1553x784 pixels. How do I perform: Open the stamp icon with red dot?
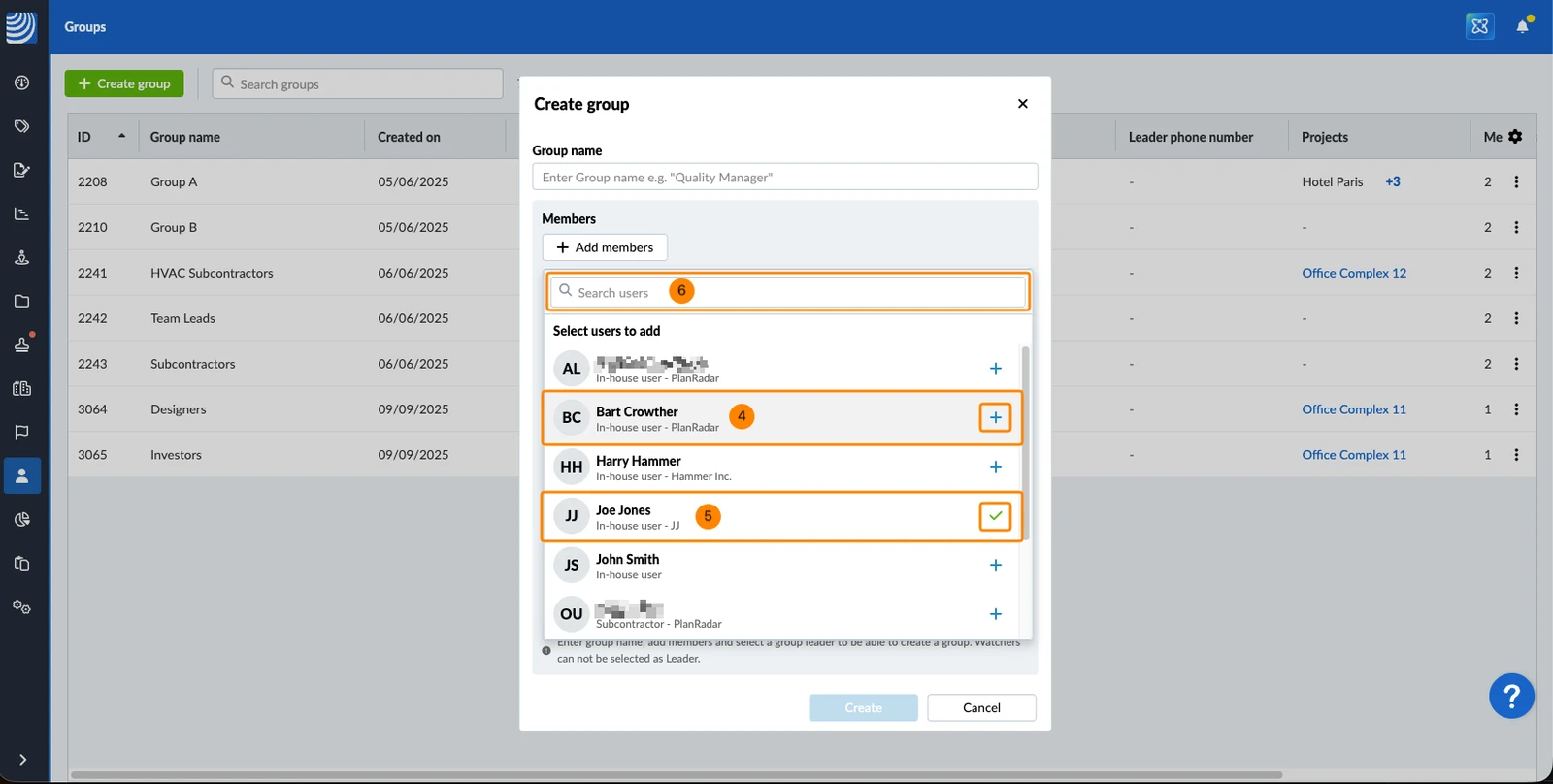pos(22,343)
